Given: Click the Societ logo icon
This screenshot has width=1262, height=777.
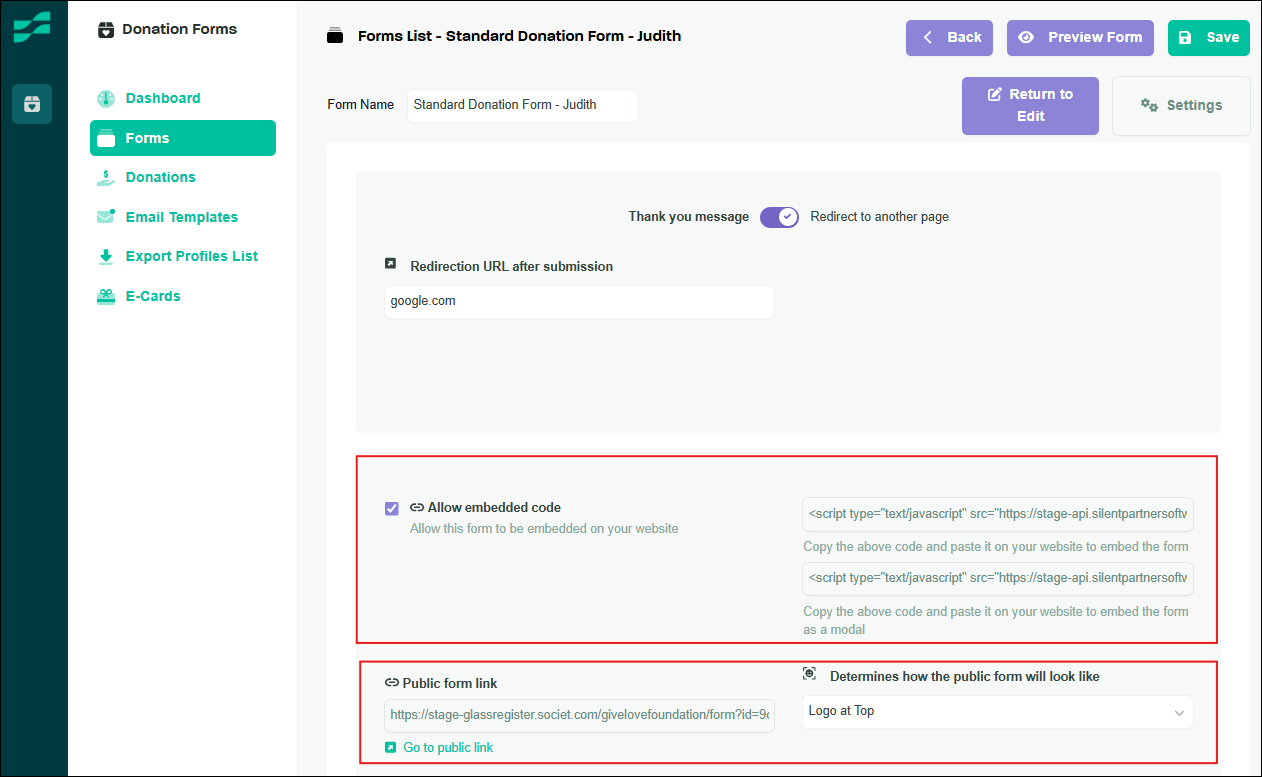Looking at the screenshot, I should 32,28.
